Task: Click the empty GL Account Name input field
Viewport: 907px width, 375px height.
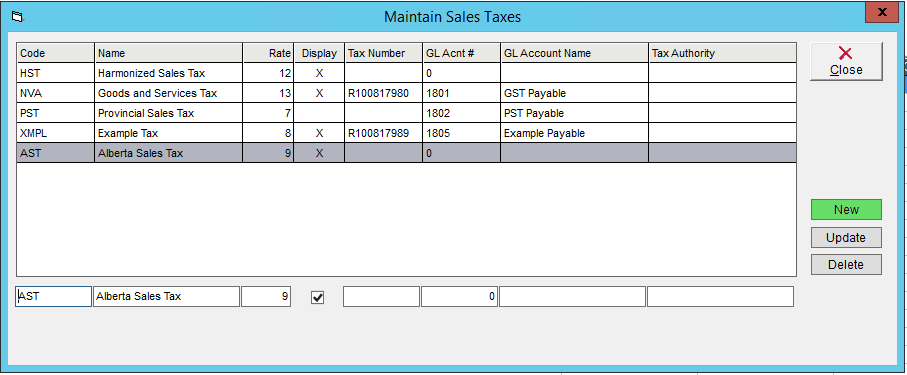Action: (572, 296)
